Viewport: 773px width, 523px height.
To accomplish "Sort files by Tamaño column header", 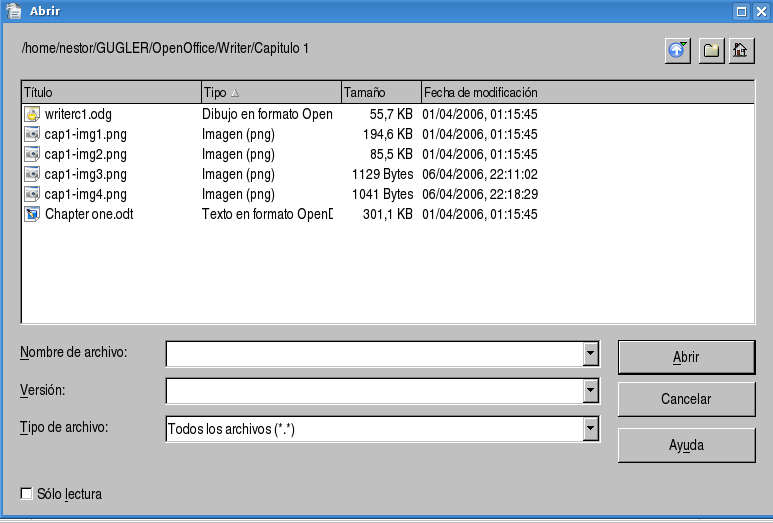I will (380, 92).
